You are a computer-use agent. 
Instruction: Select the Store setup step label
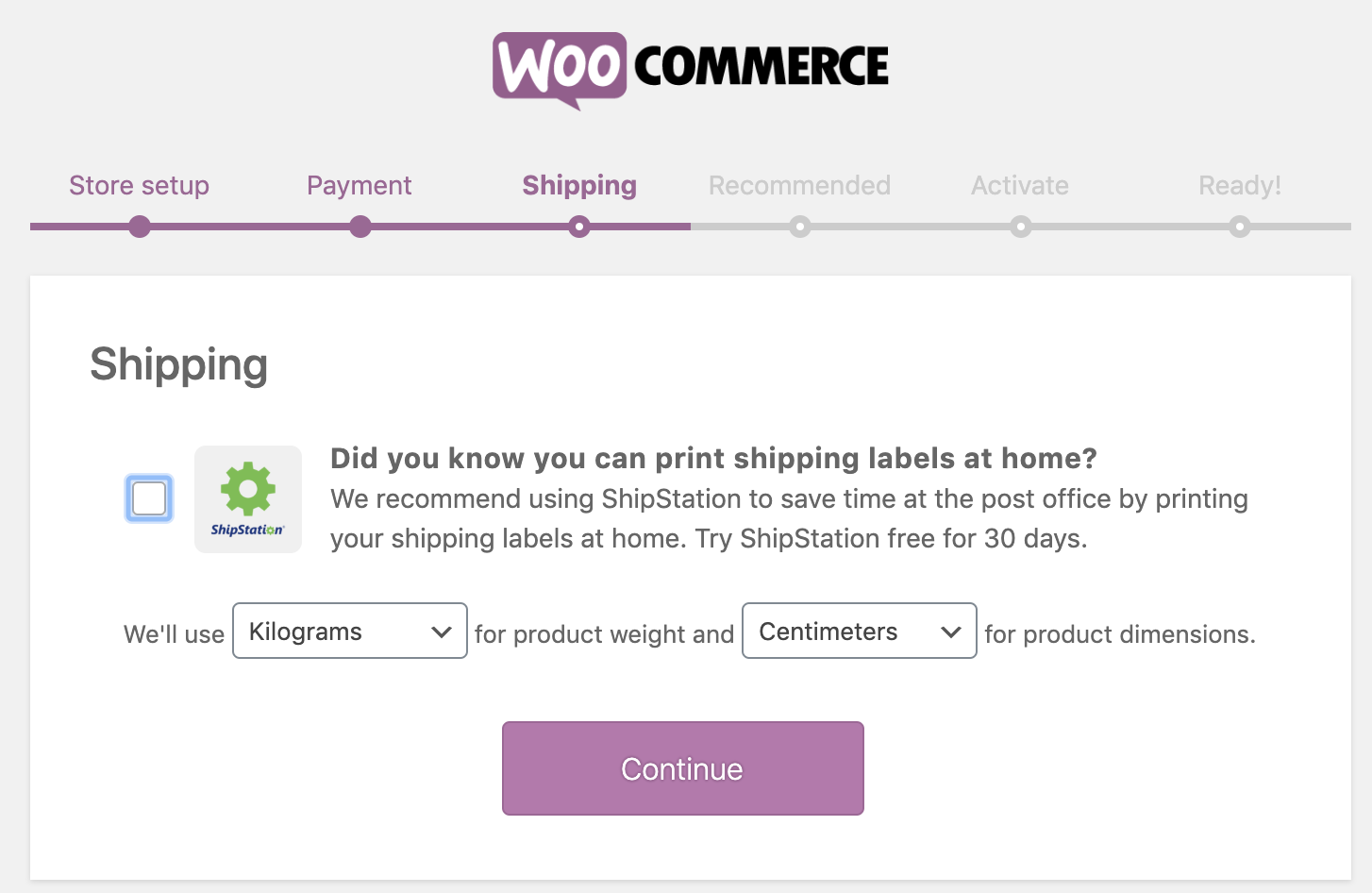[139, 186]
